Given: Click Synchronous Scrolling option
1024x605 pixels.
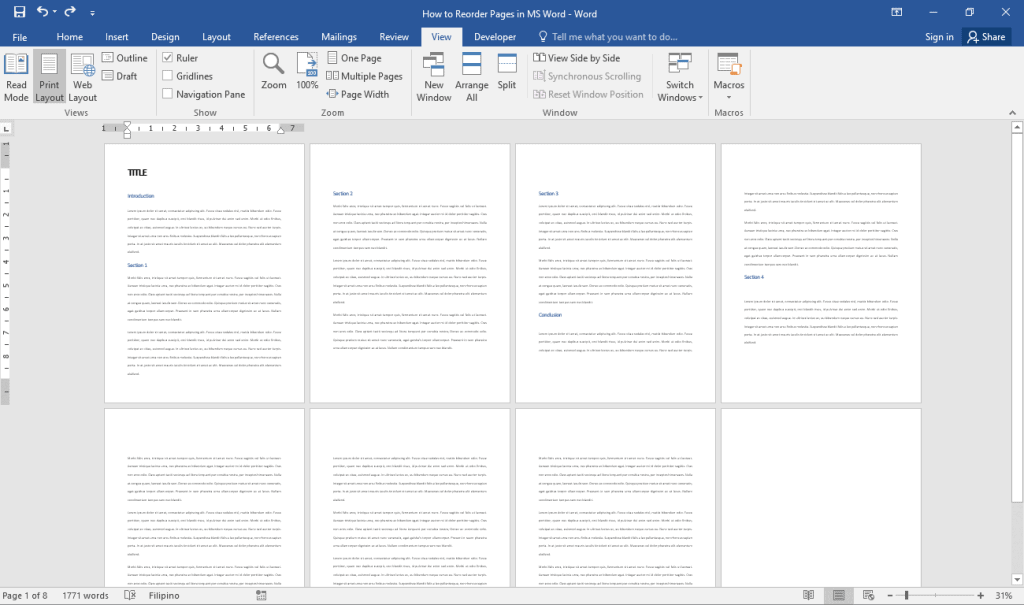Looking at the screenshot, I should pos(587,76).
